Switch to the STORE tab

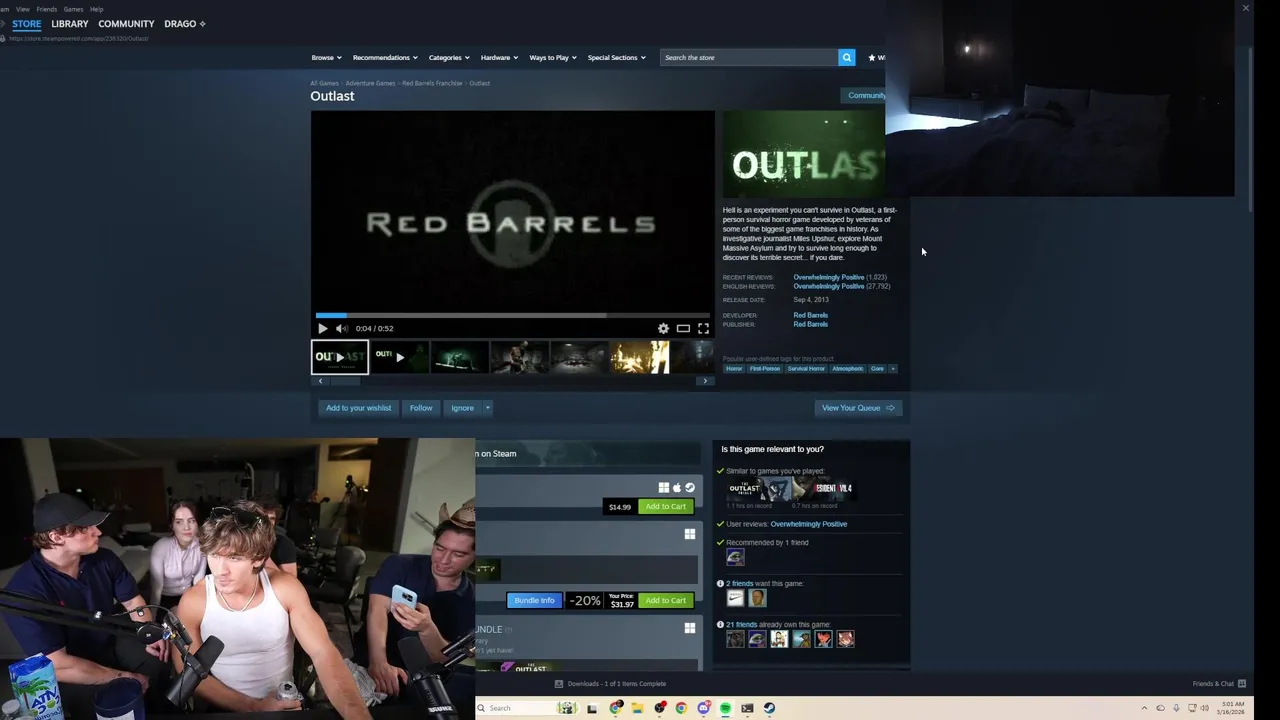point(27,23)
